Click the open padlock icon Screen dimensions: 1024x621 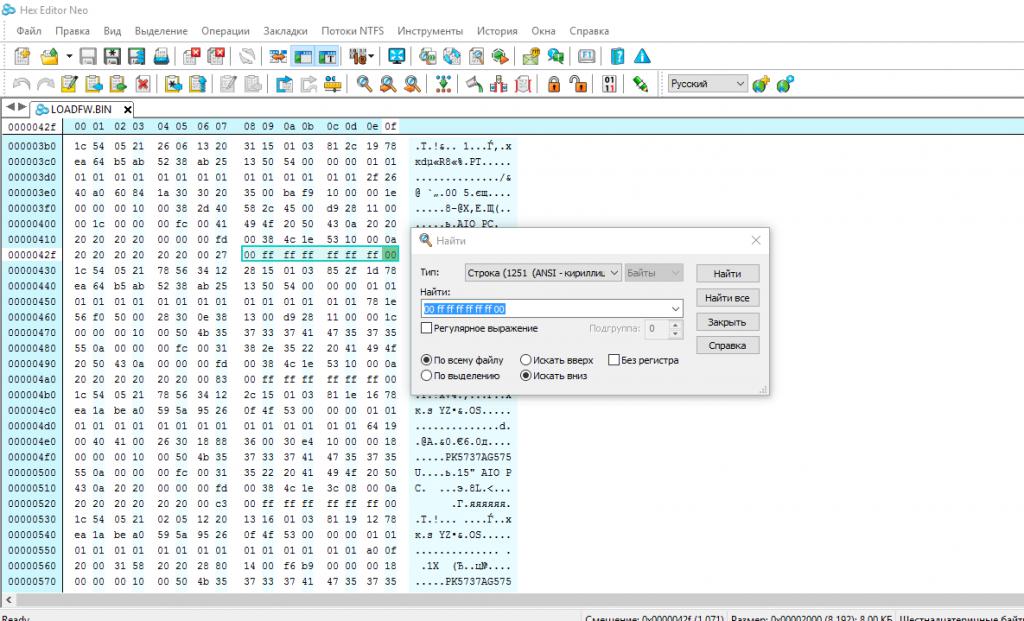(577, 84)
